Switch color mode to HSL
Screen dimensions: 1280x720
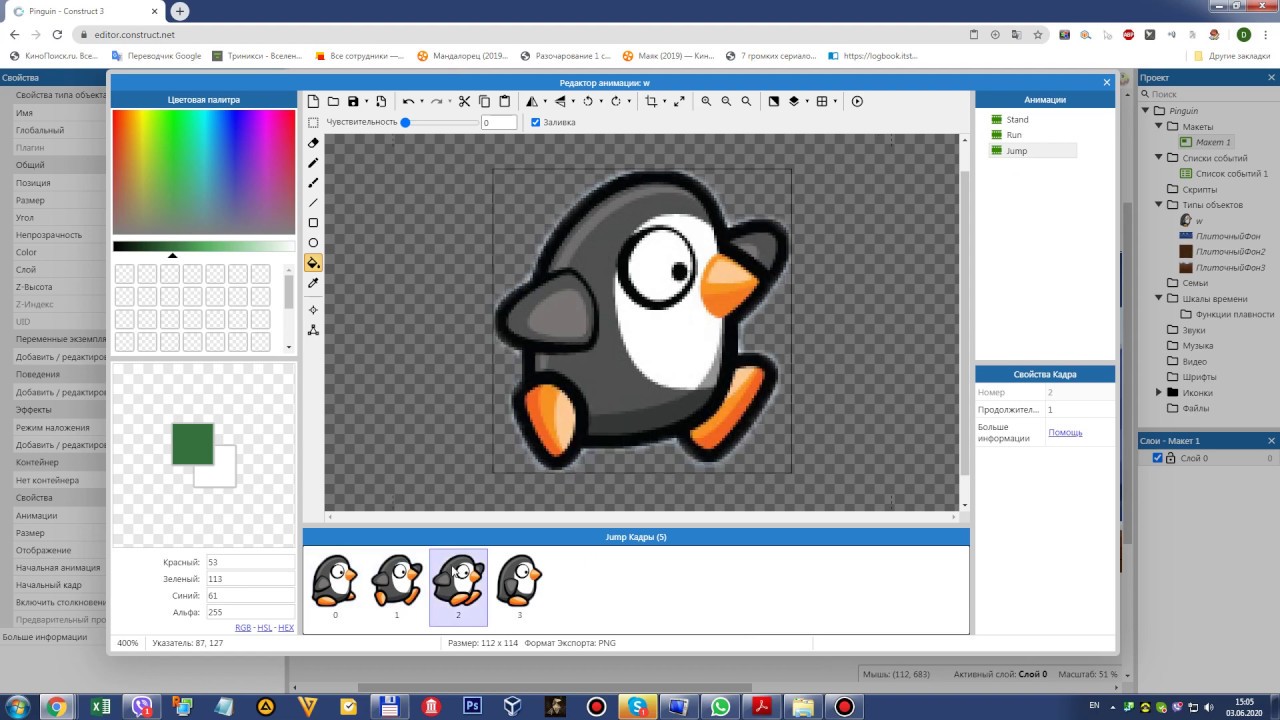point(264,628)
